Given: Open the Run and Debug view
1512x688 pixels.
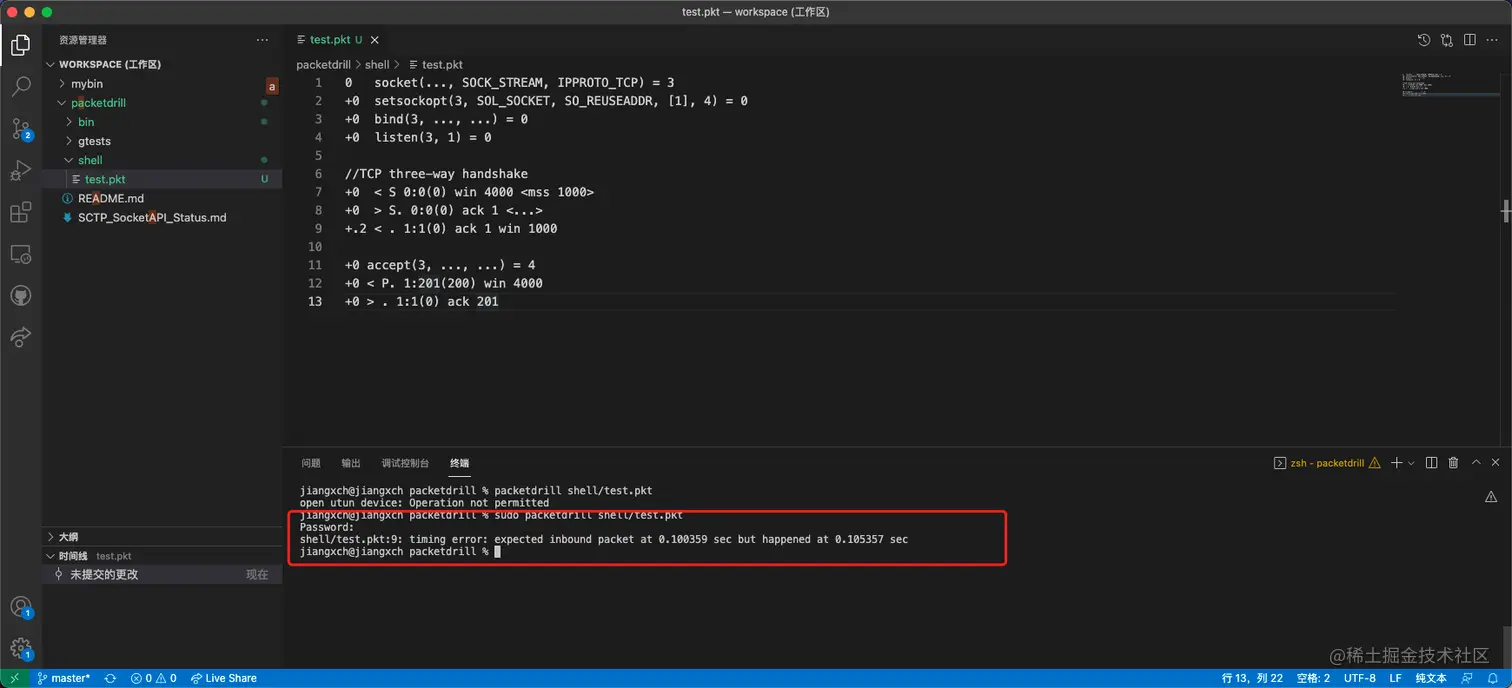Looking at the screenshot, I should [20, 171].
